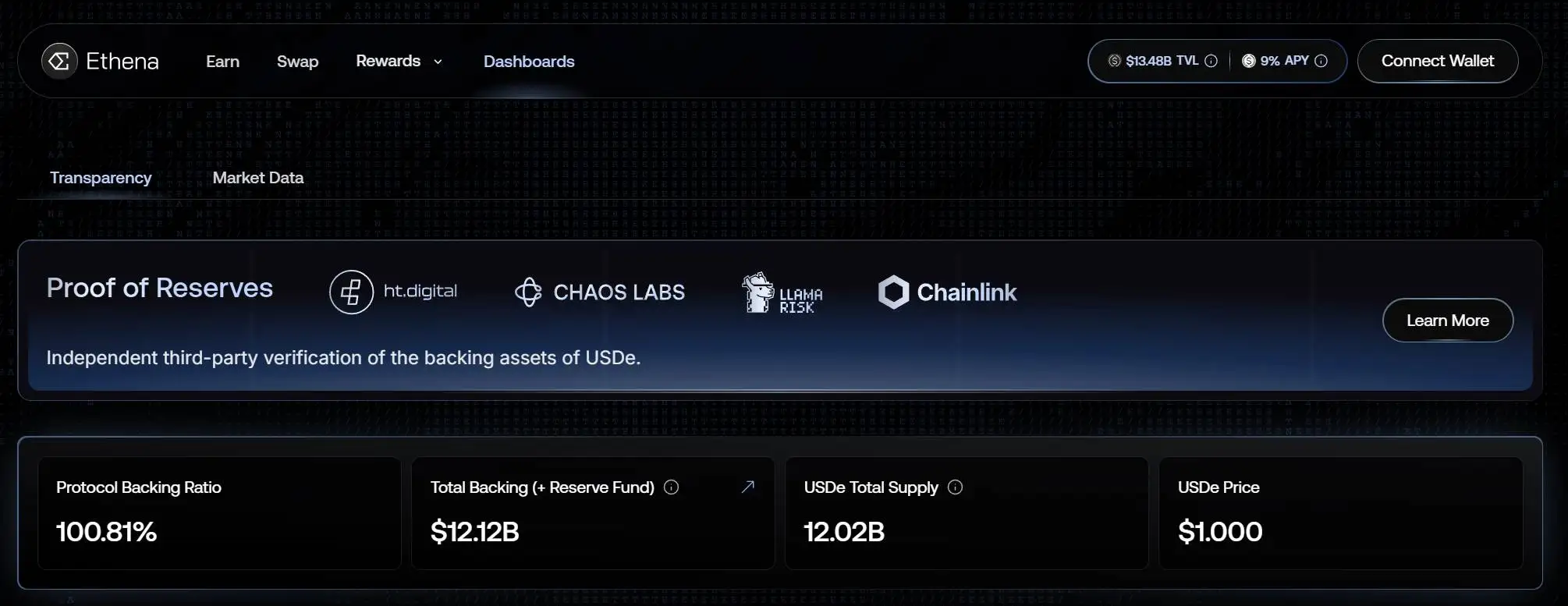
Task: Expand the Rewards dropdown menu
Action: [399, 61]
